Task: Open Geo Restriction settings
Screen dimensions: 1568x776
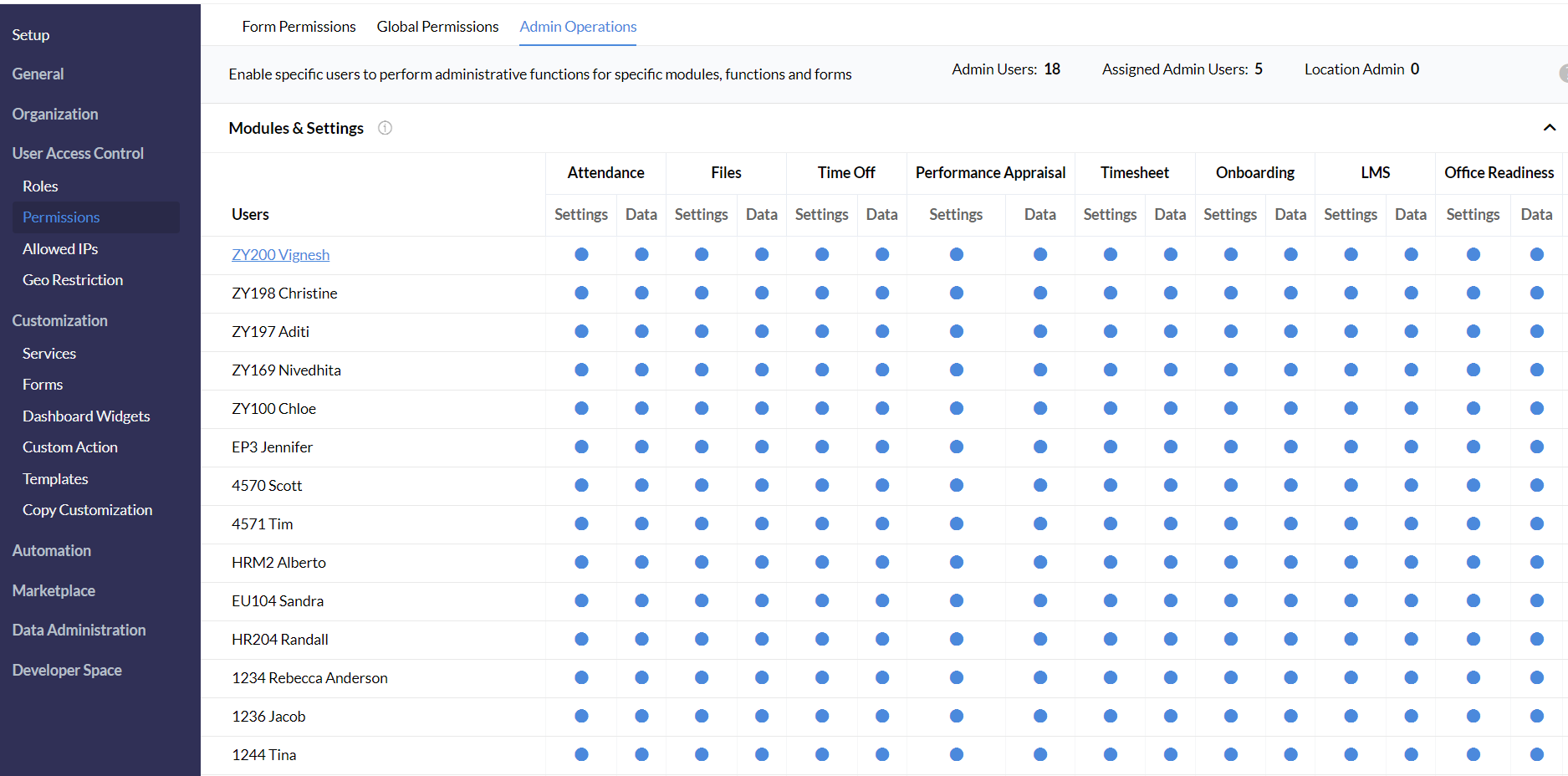Action: pyautogui.click(x=73, y=280)
